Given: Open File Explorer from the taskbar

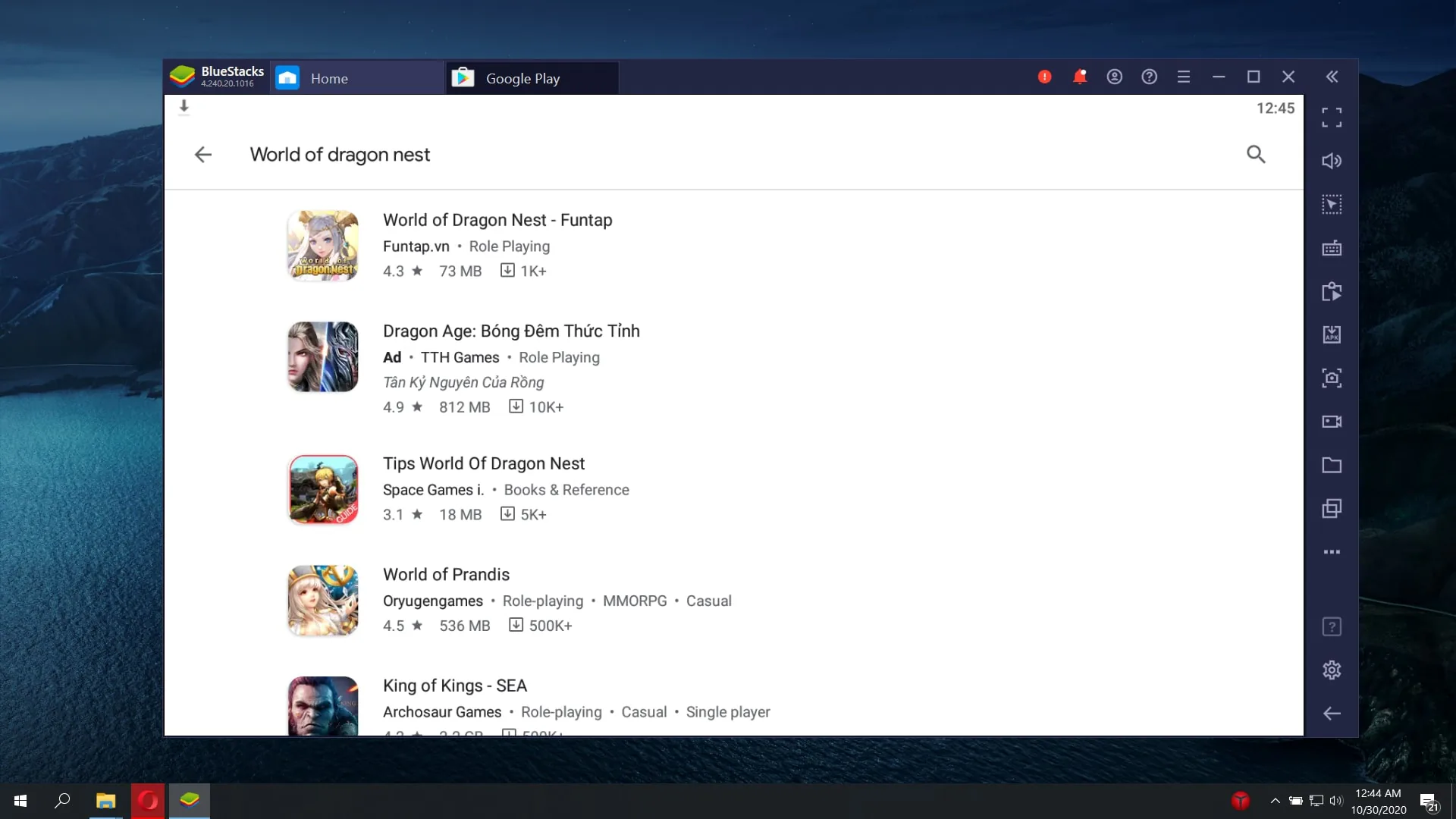Looking at the screenshot, I should click(105, 801).
